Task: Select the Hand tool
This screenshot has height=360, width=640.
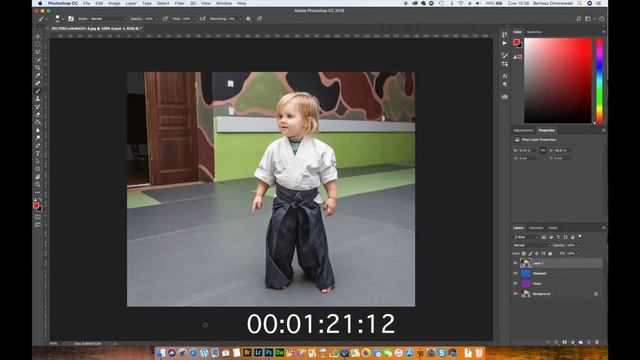Action: [x=38, y=177]
